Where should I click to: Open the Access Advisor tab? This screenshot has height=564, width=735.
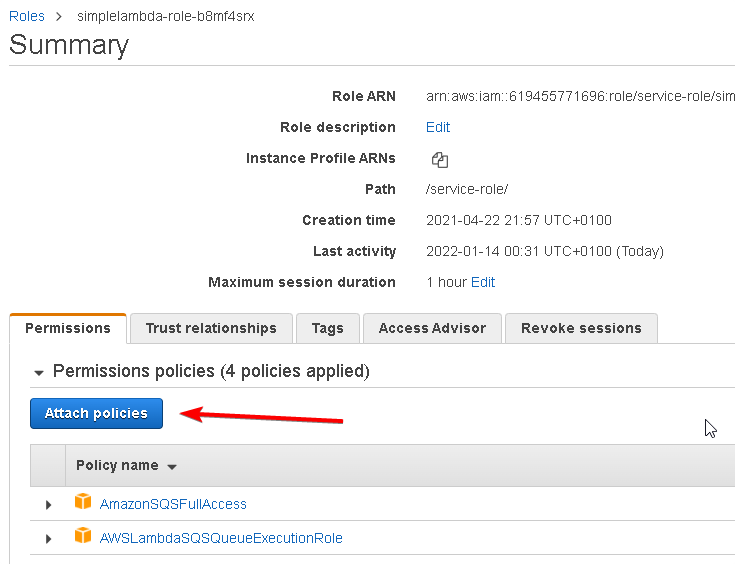point(432,328)
